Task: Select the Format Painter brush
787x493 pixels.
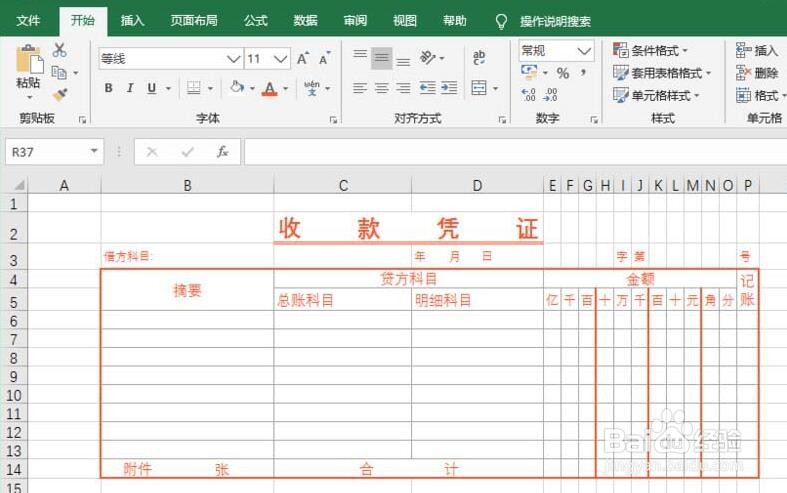Action: click(x=60, y=94)
